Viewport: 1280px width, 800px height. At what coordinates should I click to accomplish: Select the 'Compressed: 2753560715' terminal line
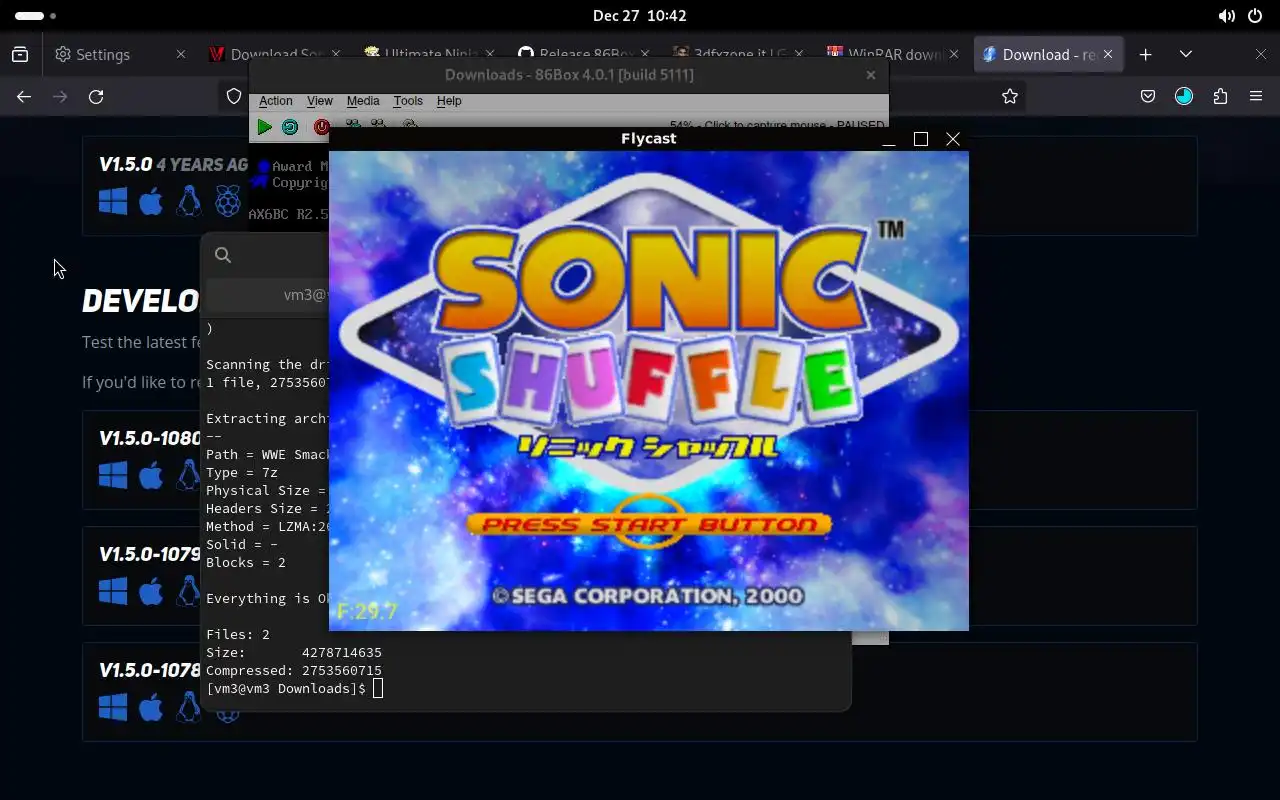[x=294, y=670]
